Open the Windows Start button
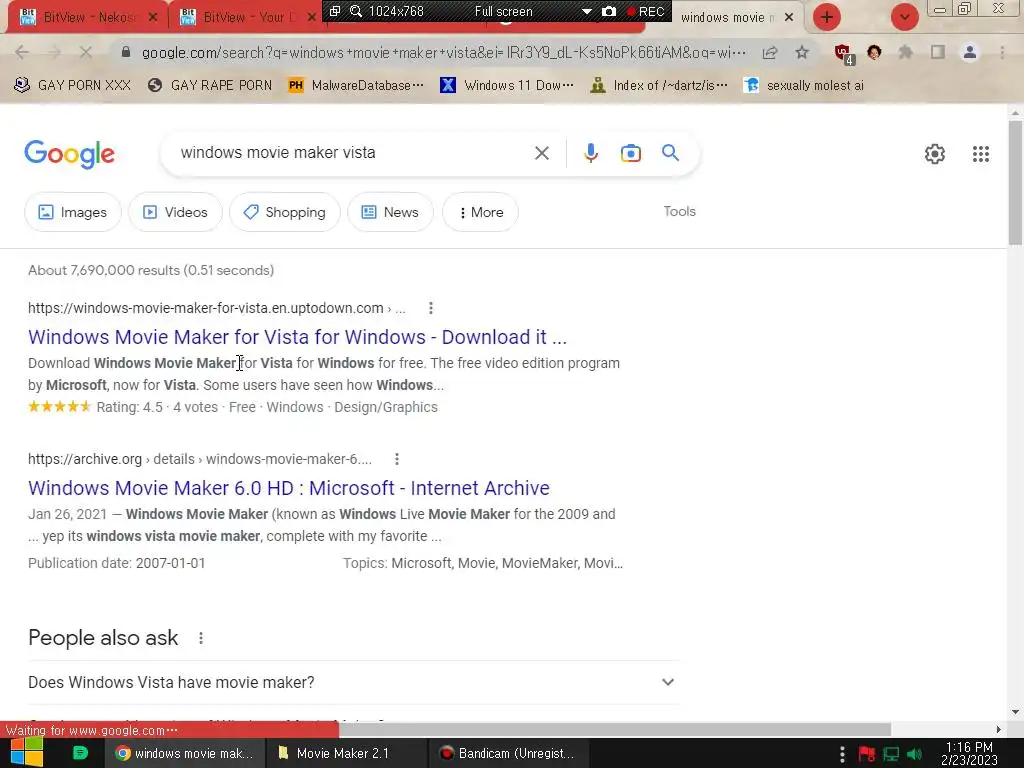Screen dimensions: 1024x768 pyautogui.click(x=27, y=753)
